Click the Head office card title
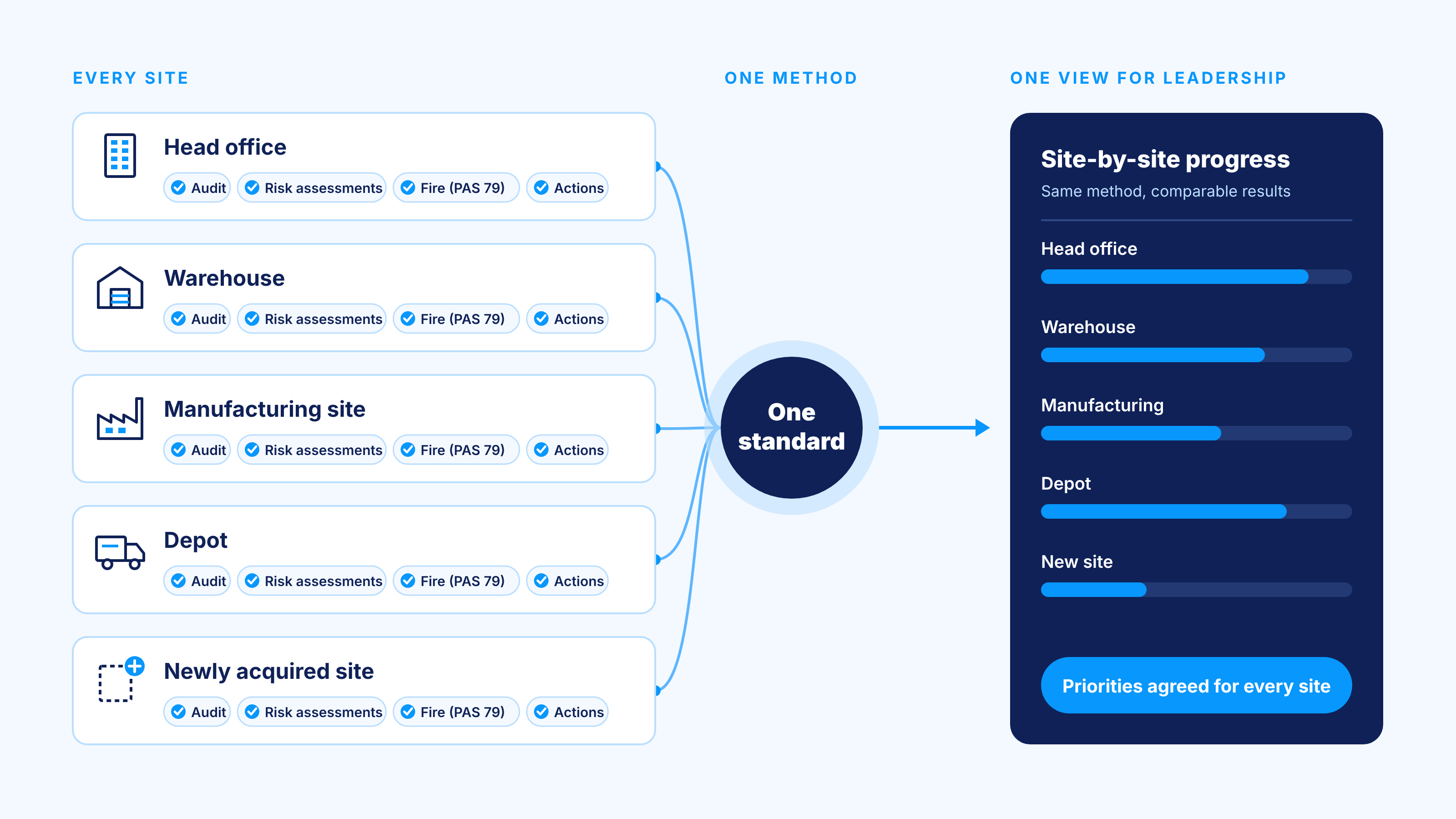1456x819 pixels. point(225,147)
